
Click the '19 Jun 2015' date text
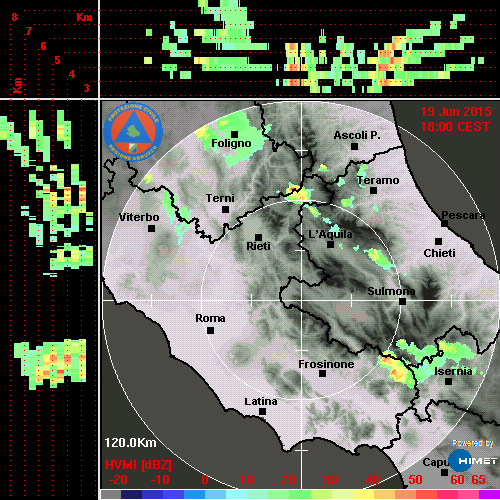click(x=456, y=112)
